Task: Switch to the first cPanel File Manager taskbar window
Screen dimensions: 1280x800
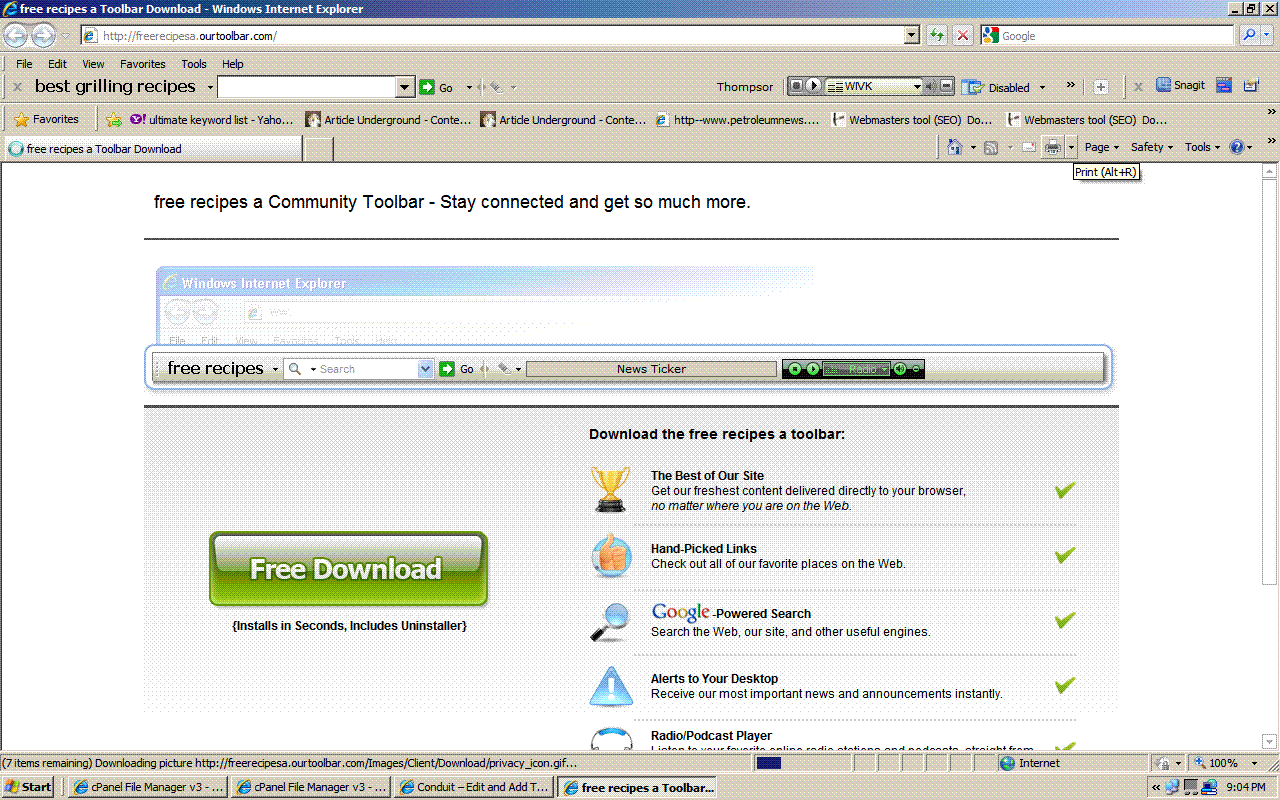Action: pos(148,787)
